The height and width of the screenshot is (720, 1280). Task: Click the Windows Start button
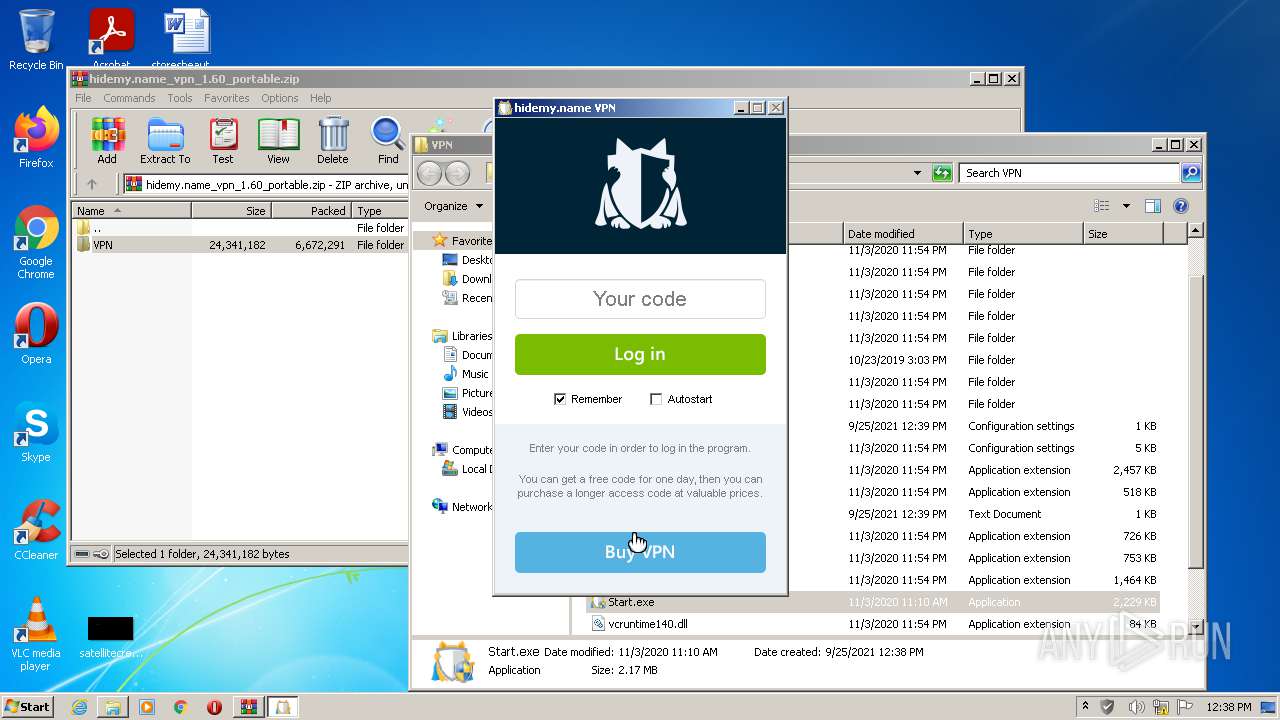click(x=28, y=707)
